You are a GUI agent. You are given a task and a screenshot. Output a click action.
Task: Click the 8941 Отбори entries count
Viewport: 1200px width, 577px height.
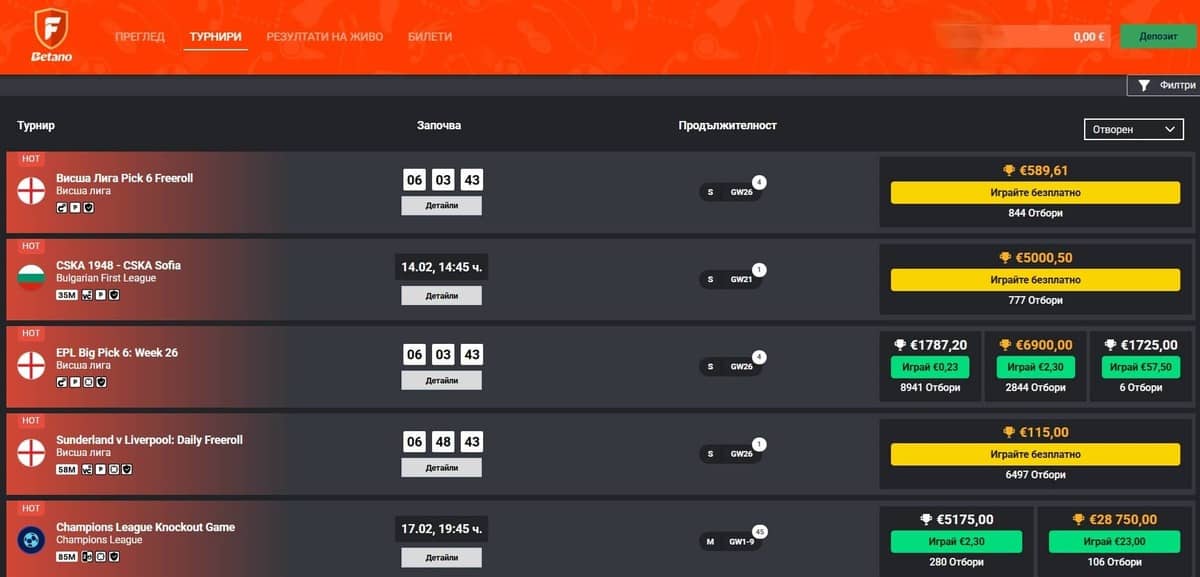(x=930, y=388)
